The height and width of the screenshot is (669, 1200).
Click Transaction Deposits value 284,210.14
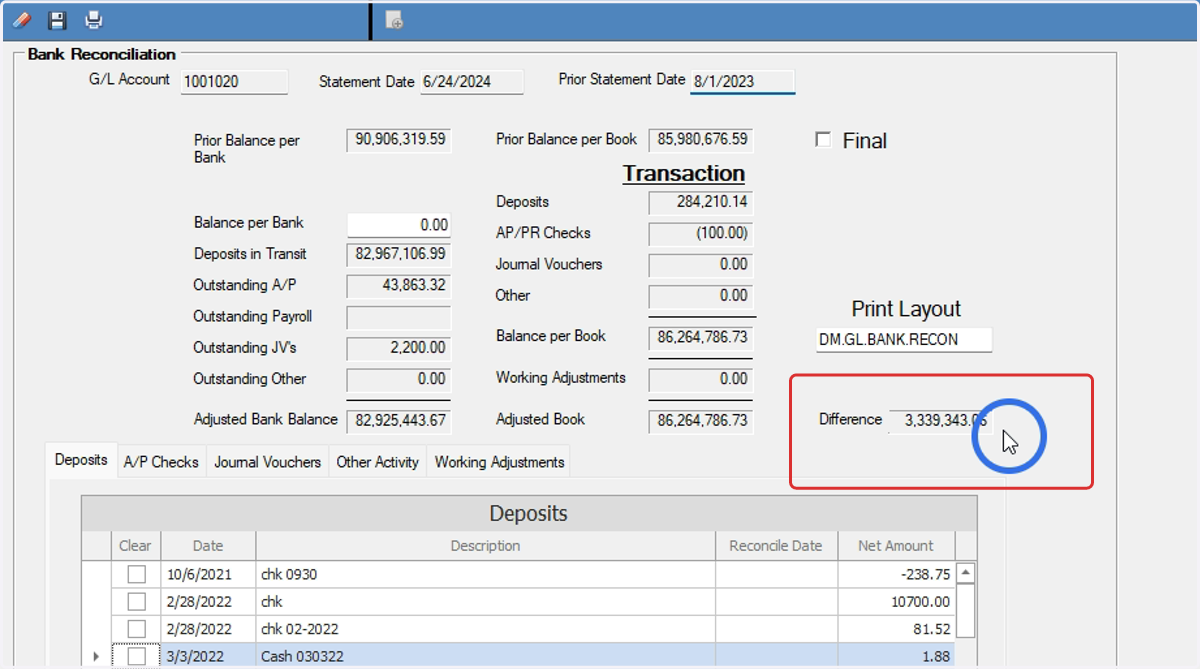tap(701, 203)
